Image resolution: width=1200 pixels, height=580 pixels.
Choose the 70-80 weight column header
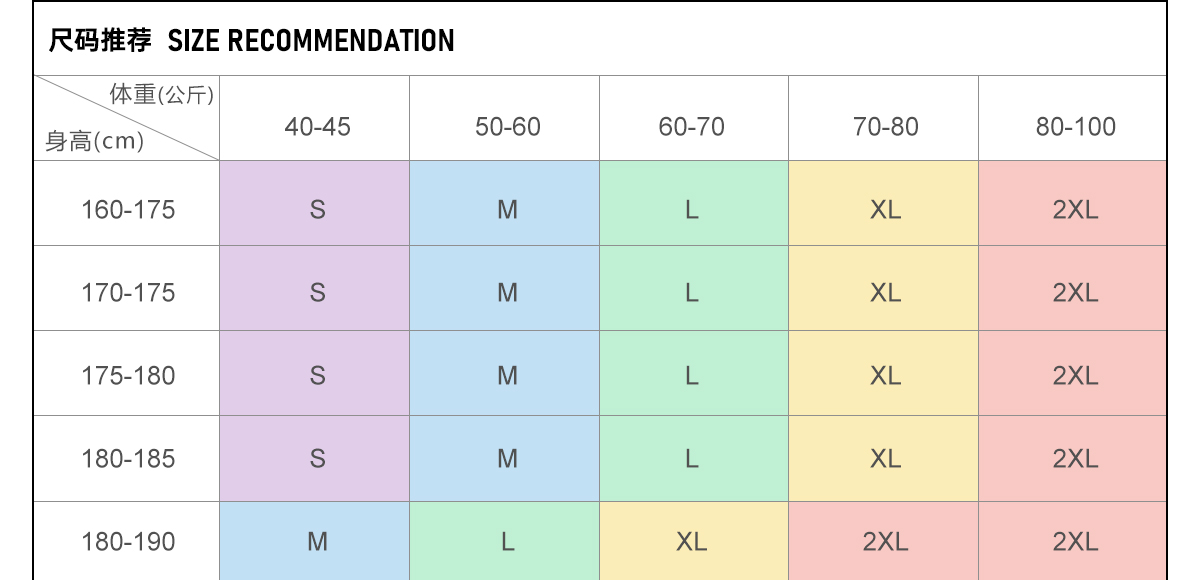coord(885,127)
